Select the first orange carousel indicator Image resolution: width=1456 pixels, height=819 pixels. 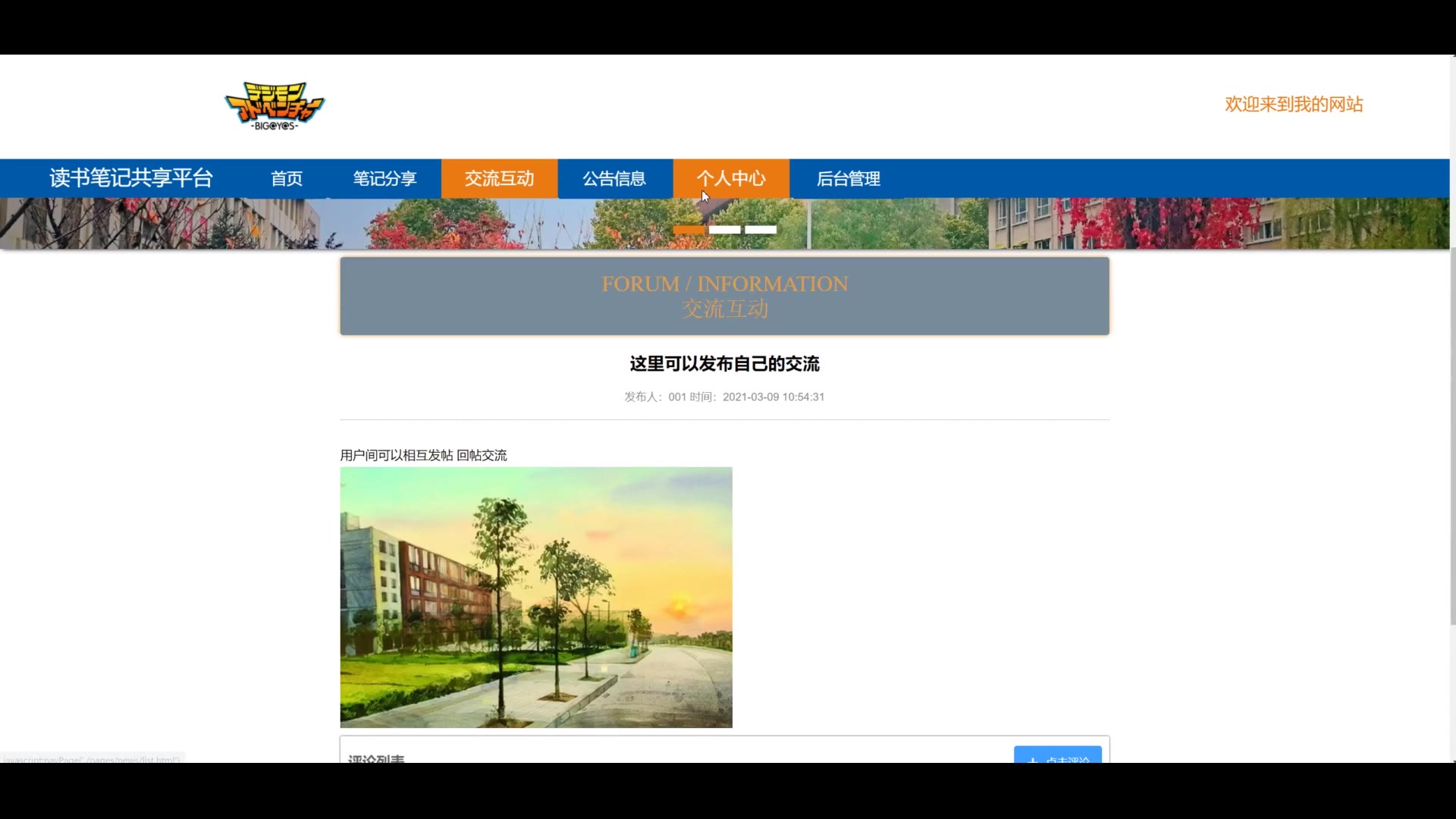689,229
